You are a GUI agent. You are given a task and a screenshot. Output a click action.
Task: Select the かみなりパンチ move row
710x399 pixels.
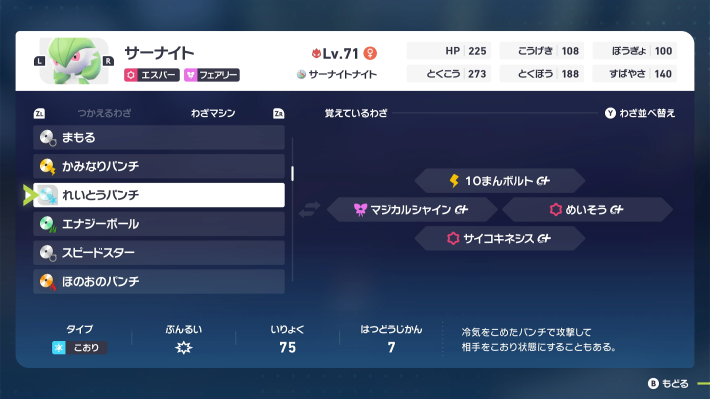tap(159, 166)
